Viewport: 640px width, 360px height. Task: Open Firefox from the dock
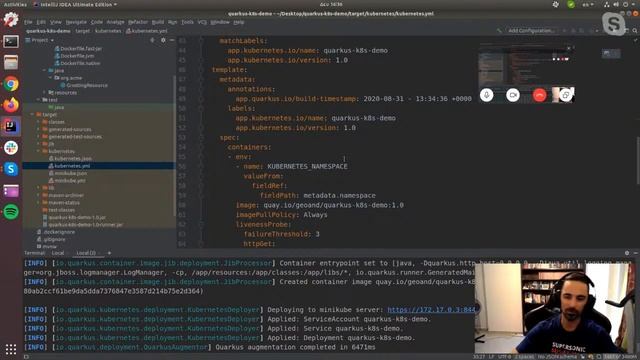(11, 105)
